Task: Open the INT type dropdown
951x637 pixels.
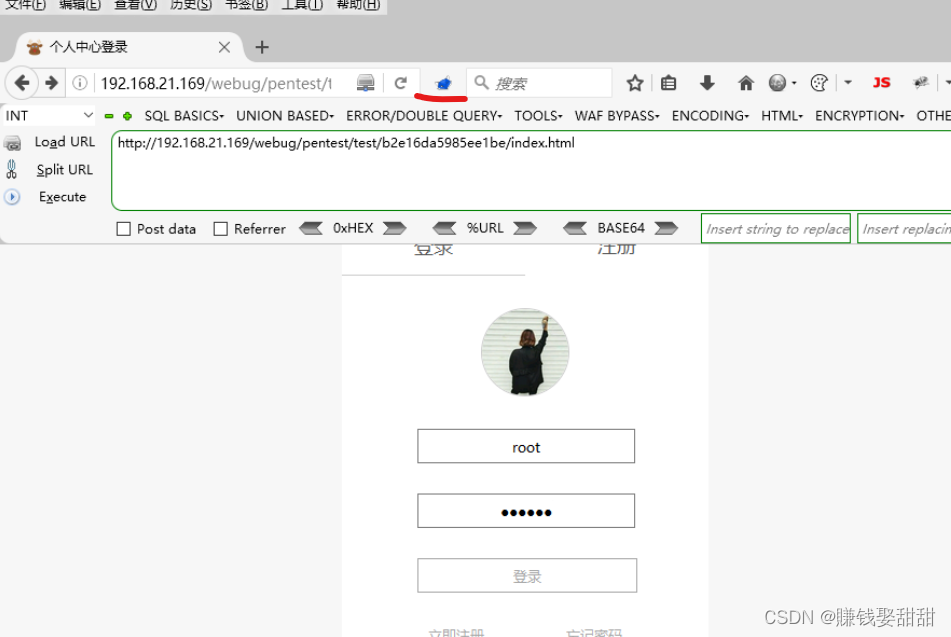Action: tap(49, 115)
